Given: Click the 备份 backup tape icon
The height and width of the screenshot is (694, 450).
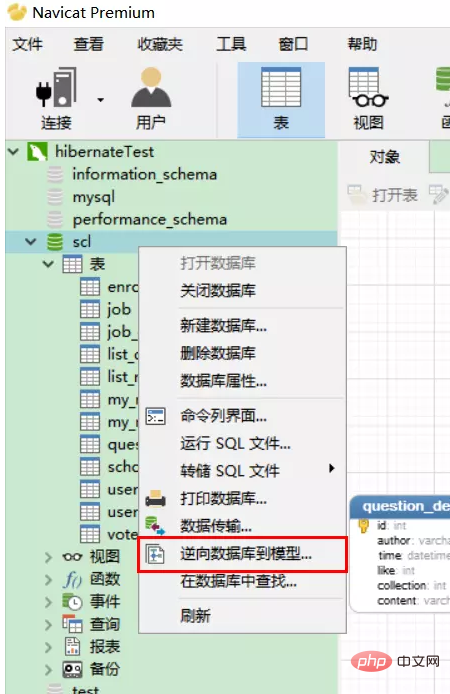Looking at the screenshot, I should coord(72,670).
